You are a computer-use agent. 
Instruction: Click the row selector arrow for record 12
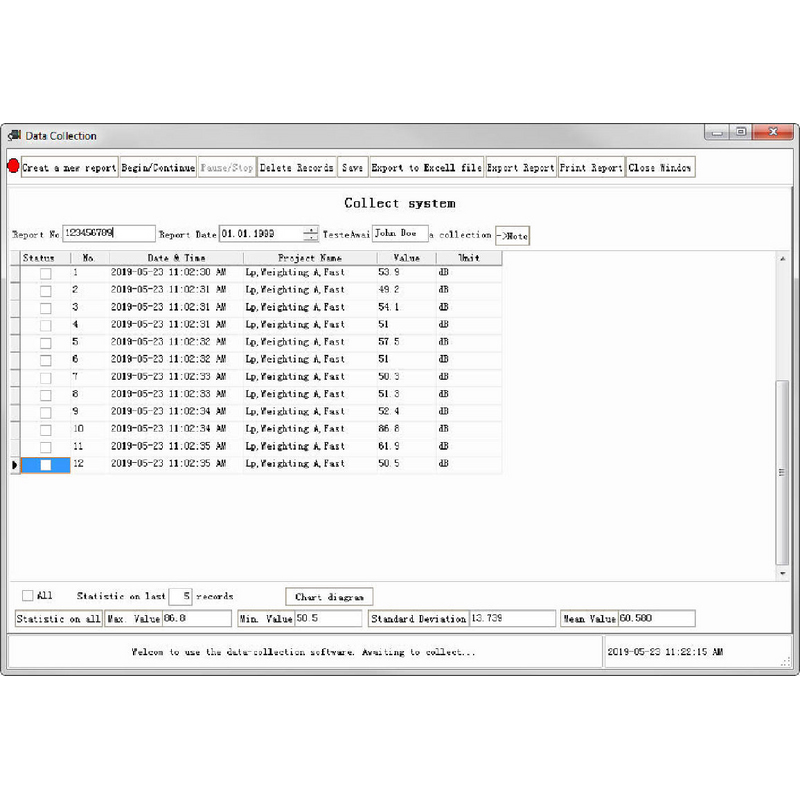(15, 465)
